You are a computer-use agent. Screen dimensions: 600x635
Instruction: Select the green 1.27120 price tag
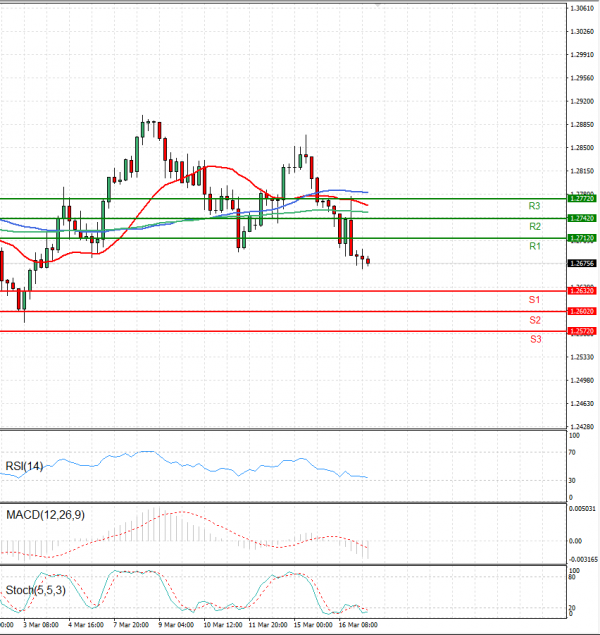[x=582, y=238]
